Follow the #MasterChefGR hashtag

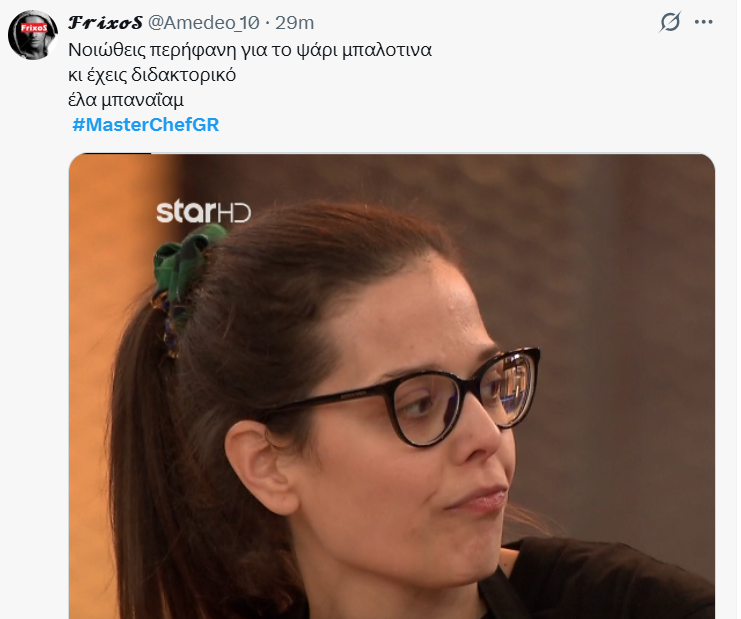[146, 125]
